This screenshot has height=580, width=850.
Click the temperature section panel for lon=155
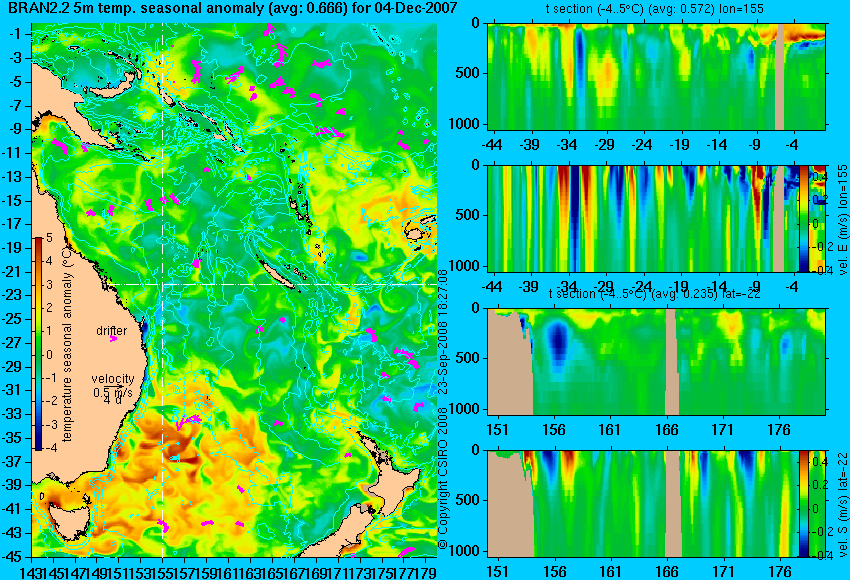pos(656,76)
